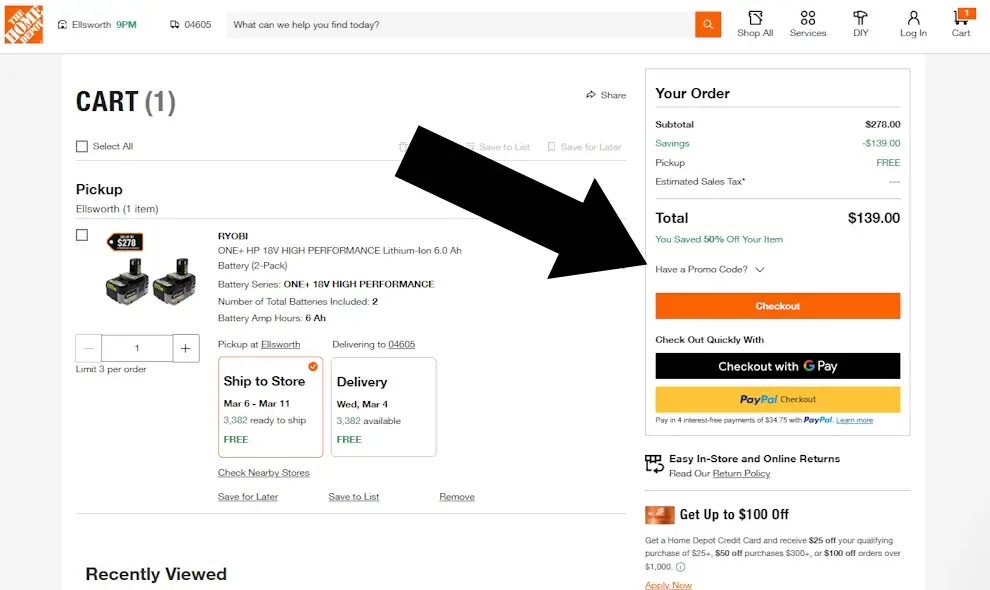
Task: Click the Estimated Sales Tax label
Action: tap(700, 181)
